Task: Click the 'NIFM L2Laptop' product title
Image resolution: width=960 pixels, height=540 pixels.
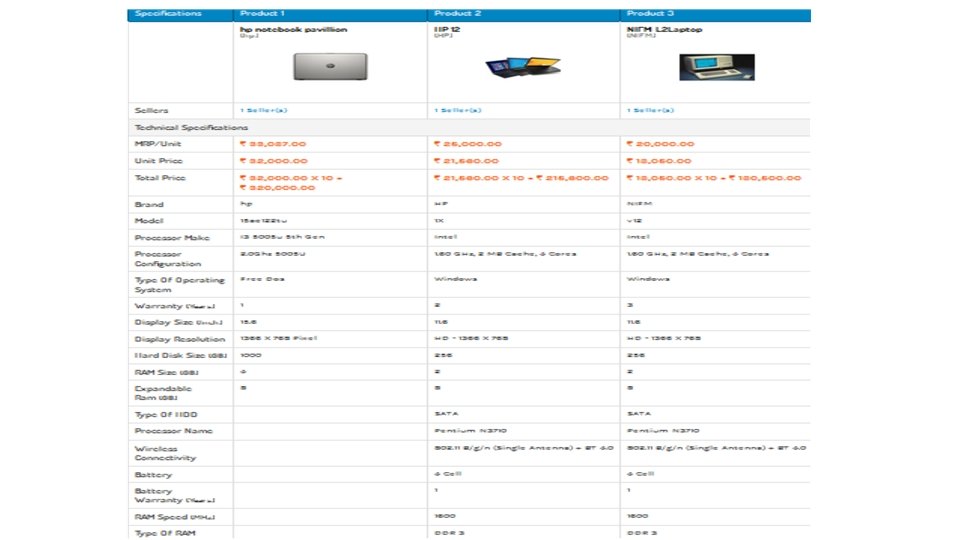Action: click(x=664, y=29)
